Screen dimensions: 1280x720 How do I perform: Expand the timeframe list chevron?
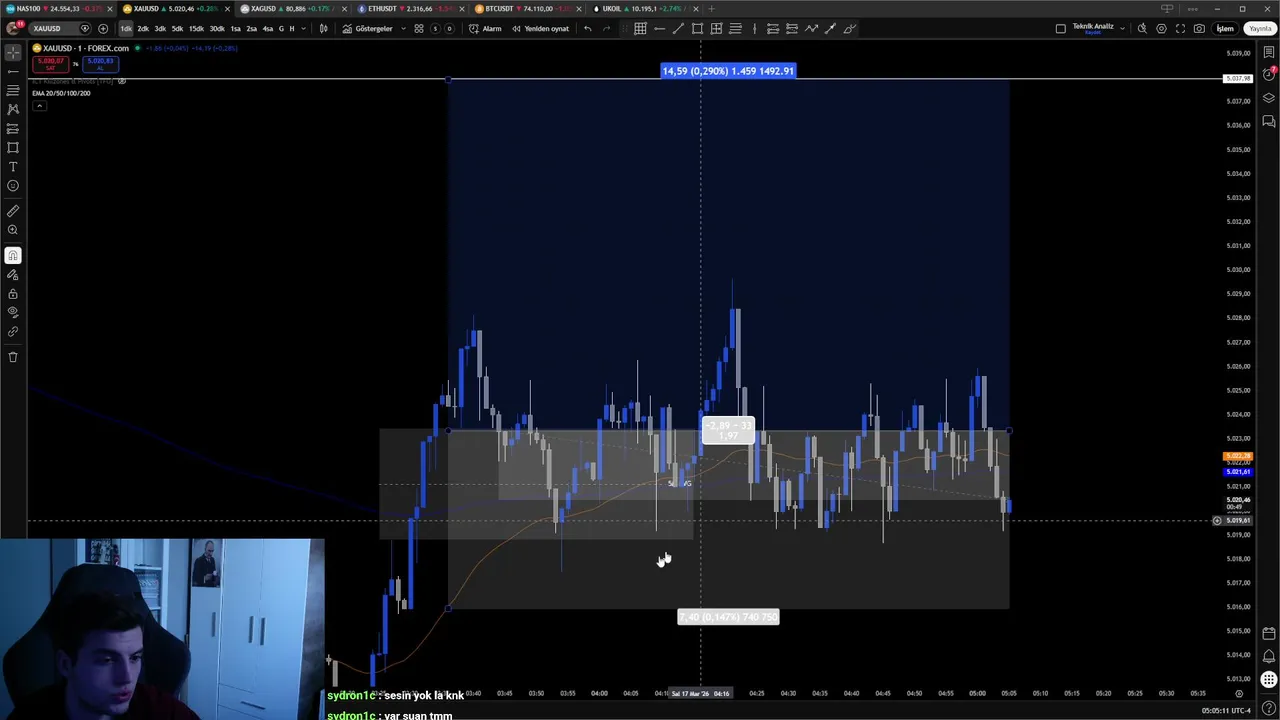click(x=303, y=28)
